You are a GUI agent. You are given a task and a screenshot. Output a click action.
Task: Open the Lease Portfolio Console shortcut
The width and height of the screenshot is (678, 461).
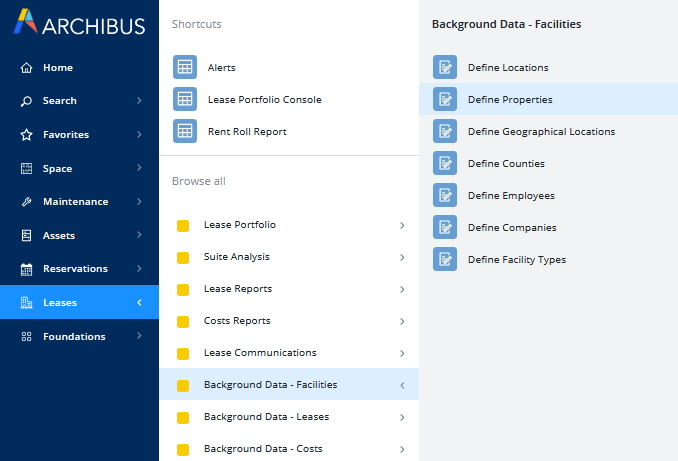coord(264,99)
